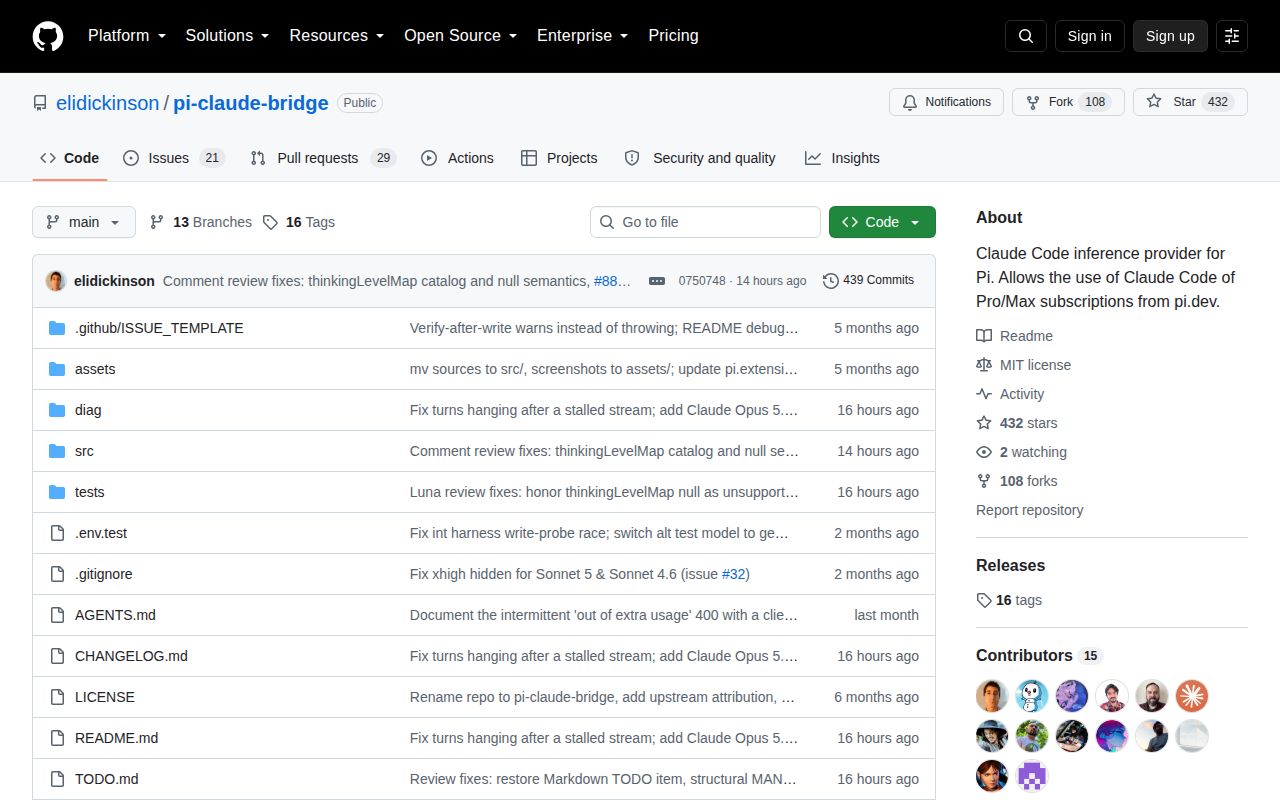Click the notifications bell icon
The width and height of the screenshot is (1280, 800).
(910, 102)
